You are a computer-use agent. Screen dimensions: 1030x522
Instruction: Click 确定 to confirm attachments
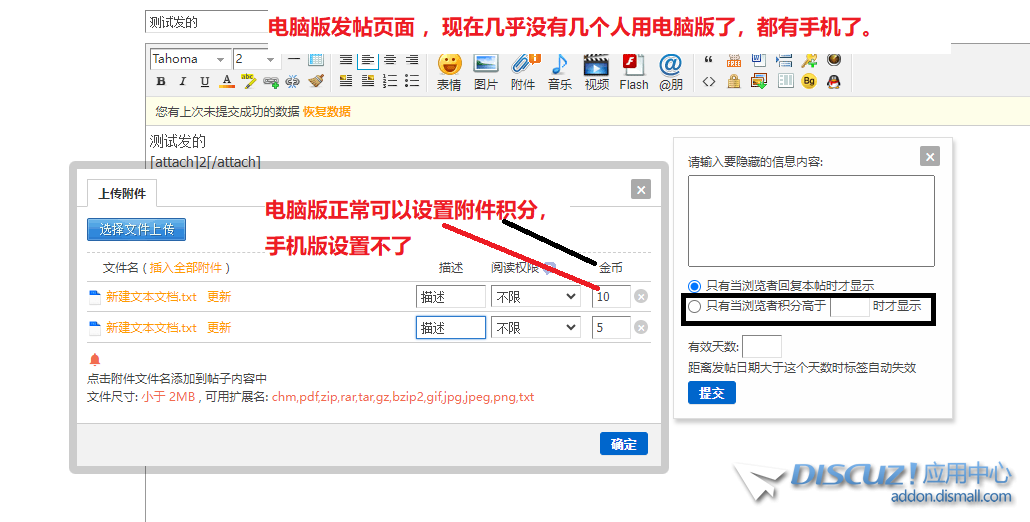(x=624, y=445)
